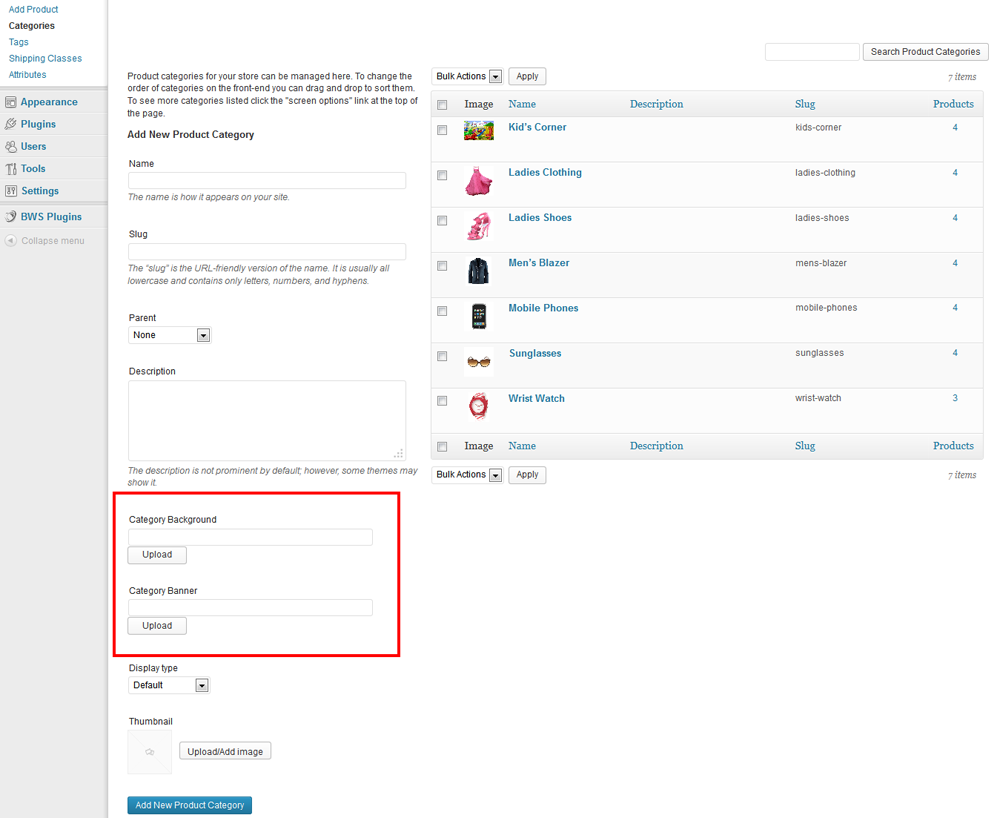Tick the Ladies Clothing row checkbox
Viewport: 1000px width, 818px height.
(442, 175)
